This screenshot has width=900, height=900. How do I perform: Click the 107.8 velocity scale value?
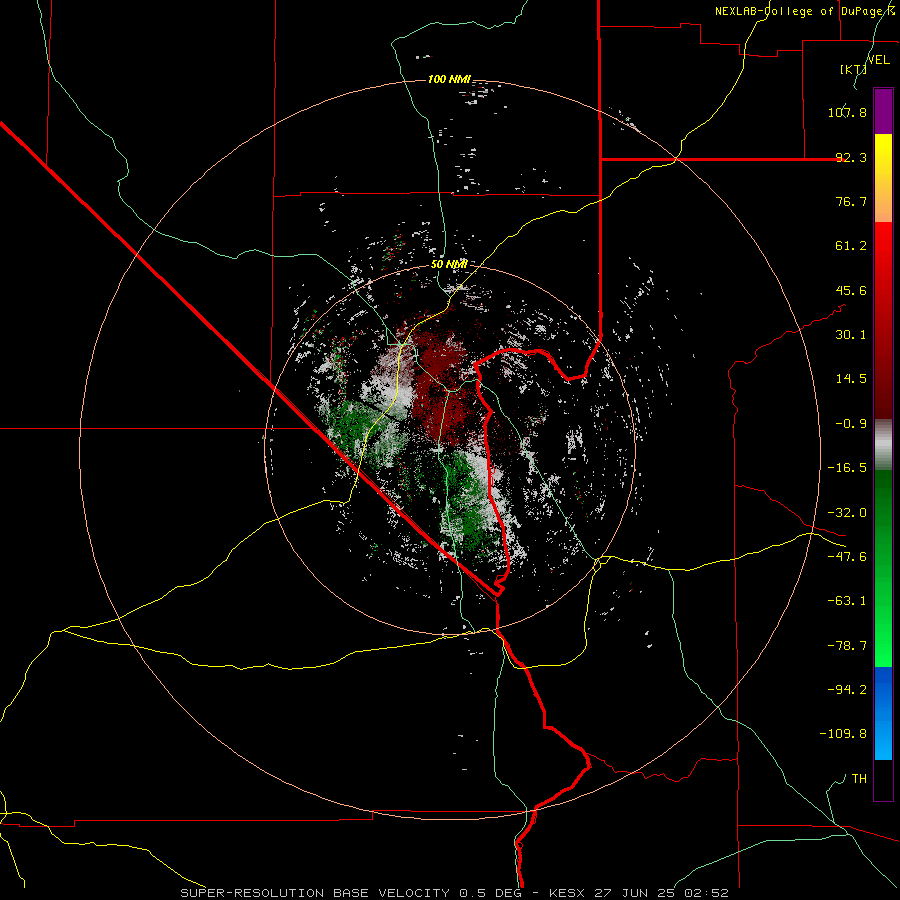(x=847, y=112)
